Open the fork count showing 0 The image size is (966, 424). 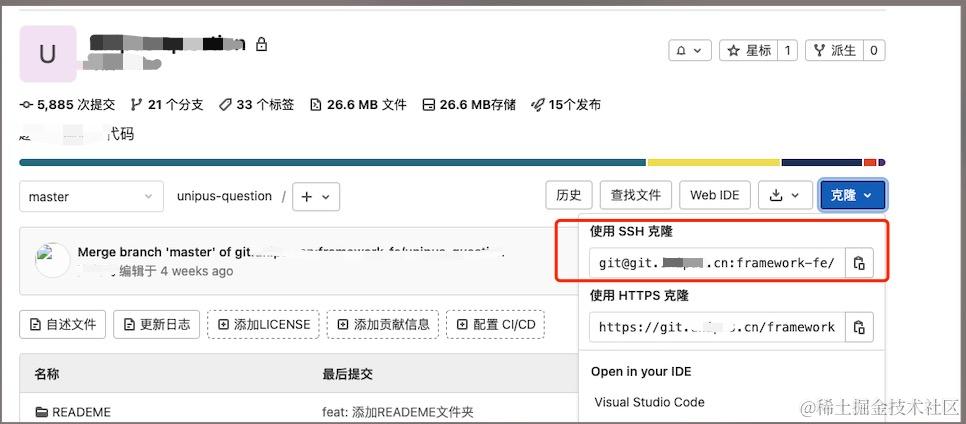(x=874, y=51)
